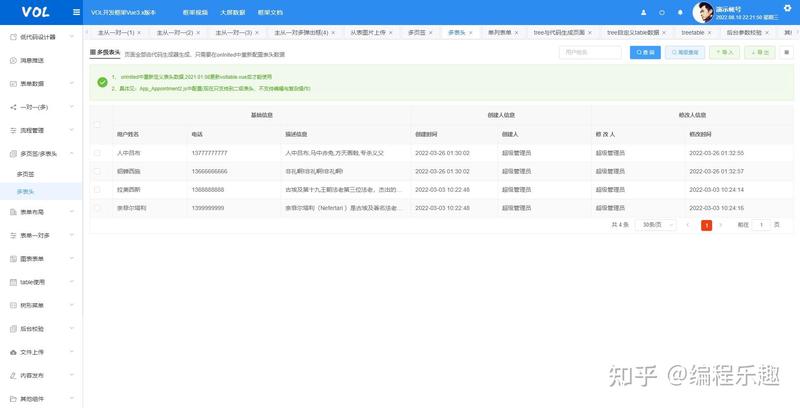Click the 表单布局 sidebar icon
This screenshot has width=800, height=408.
[14, 212]
